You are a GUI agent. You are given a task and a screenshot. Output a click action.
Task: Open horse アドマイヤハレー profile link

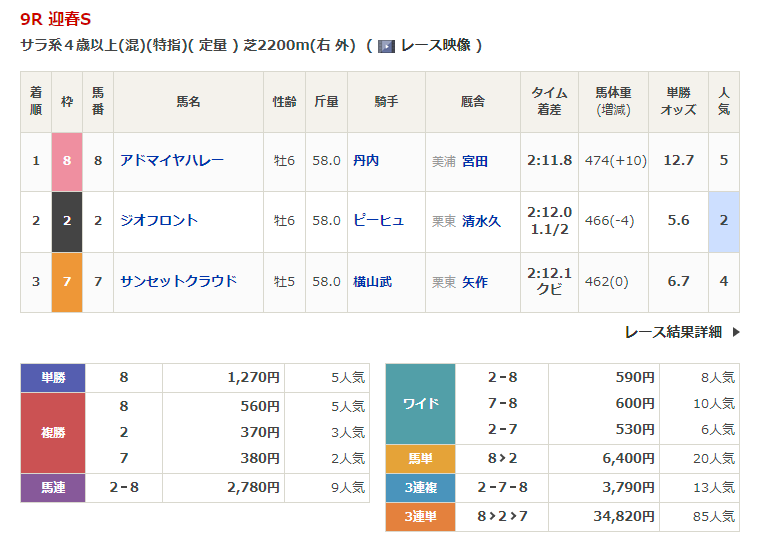tap(171, 160)
